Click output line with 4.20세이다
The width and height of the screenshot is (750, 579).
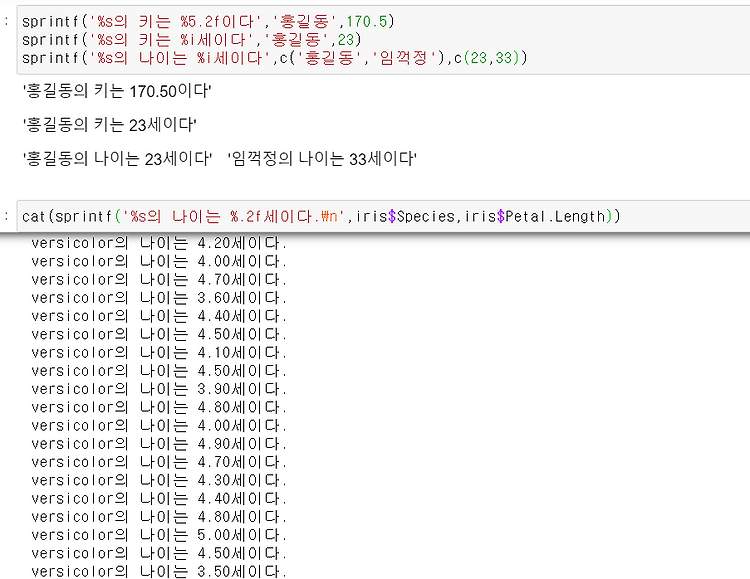tap(159, 243)
